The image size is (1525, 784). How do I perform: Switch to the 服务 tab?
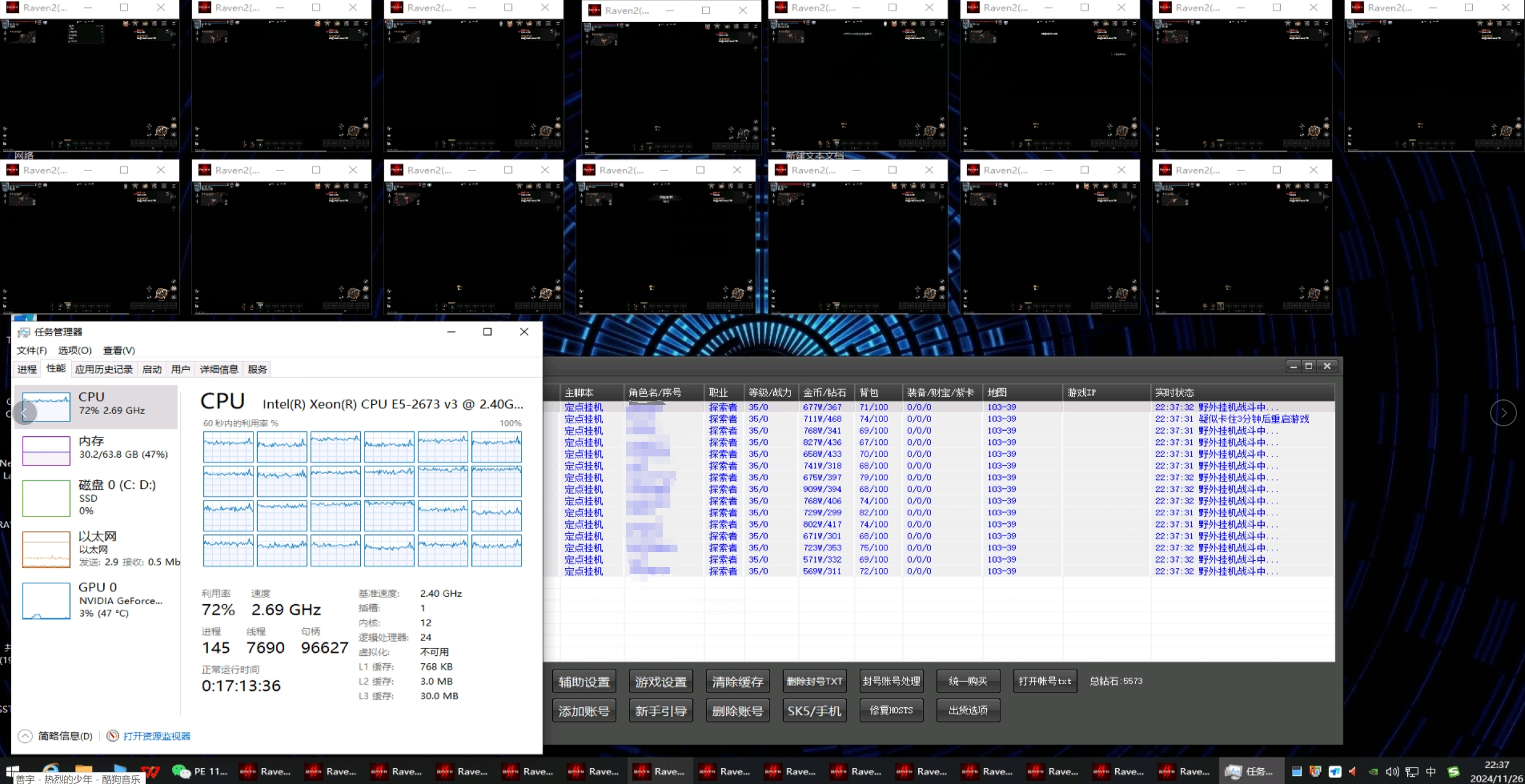tap(258, 369)
